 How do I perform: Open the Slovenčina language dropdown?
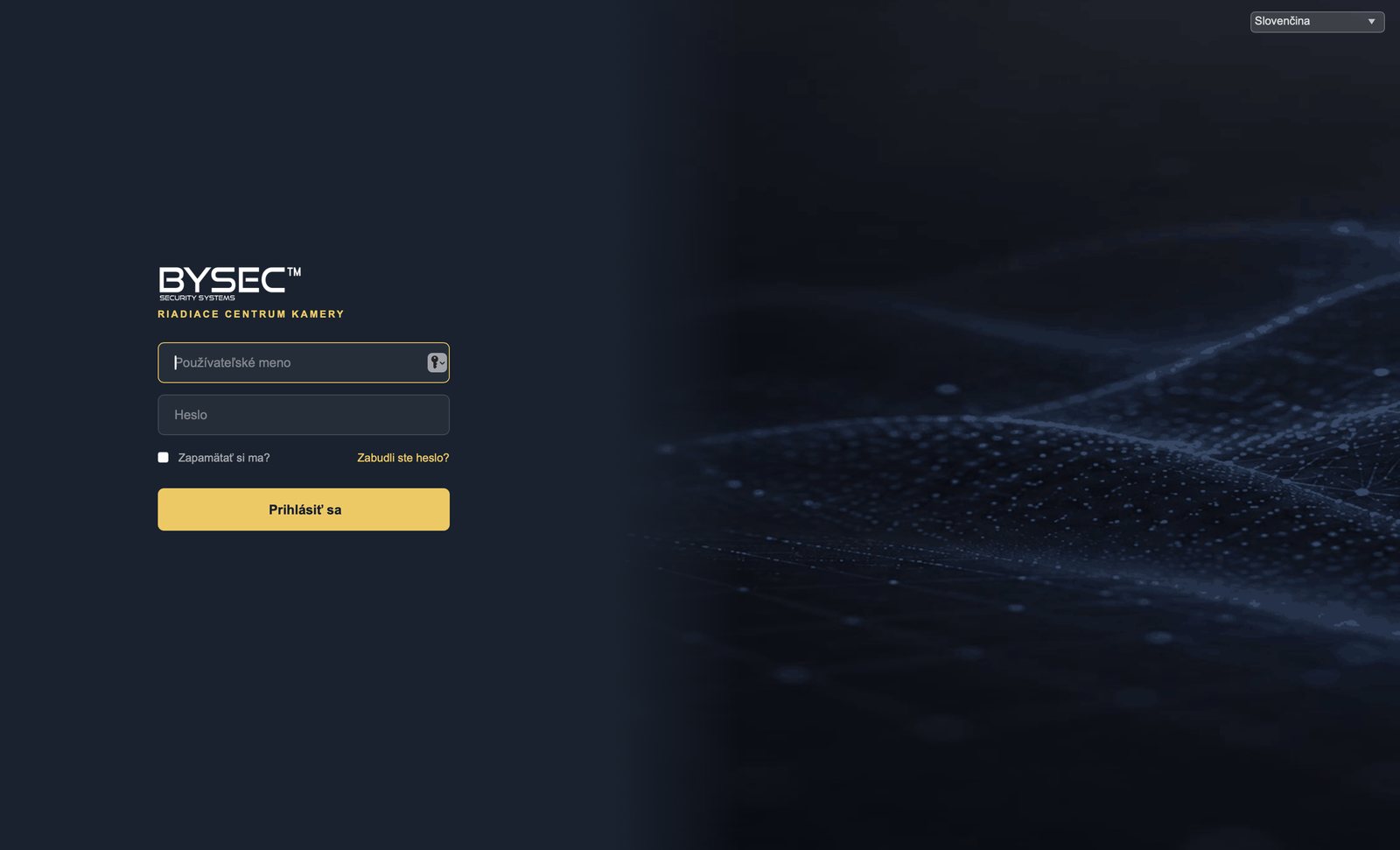1317,21
